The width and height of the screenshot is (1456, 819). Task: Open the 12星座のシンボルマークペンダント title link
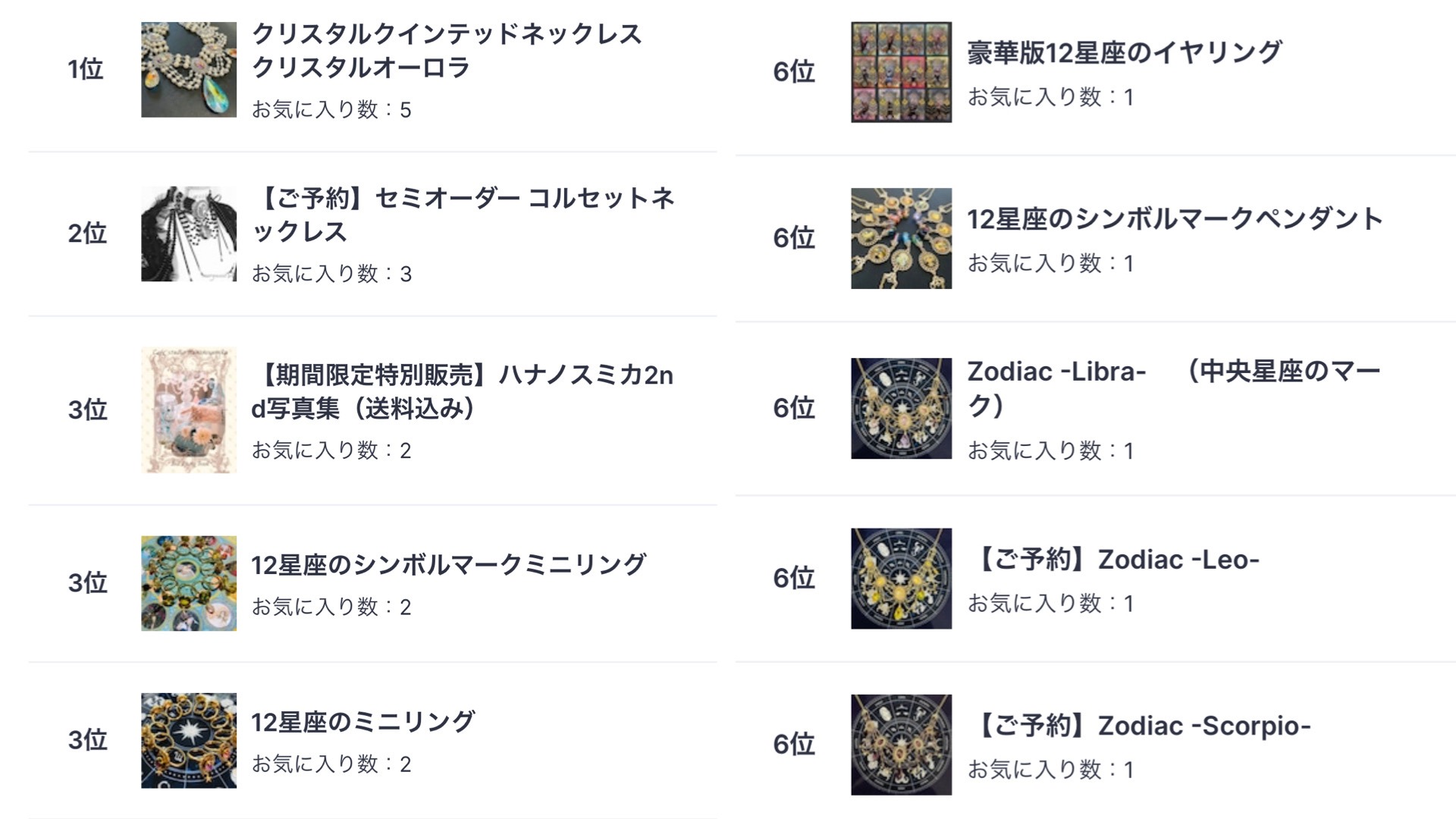coord(1174,219)
